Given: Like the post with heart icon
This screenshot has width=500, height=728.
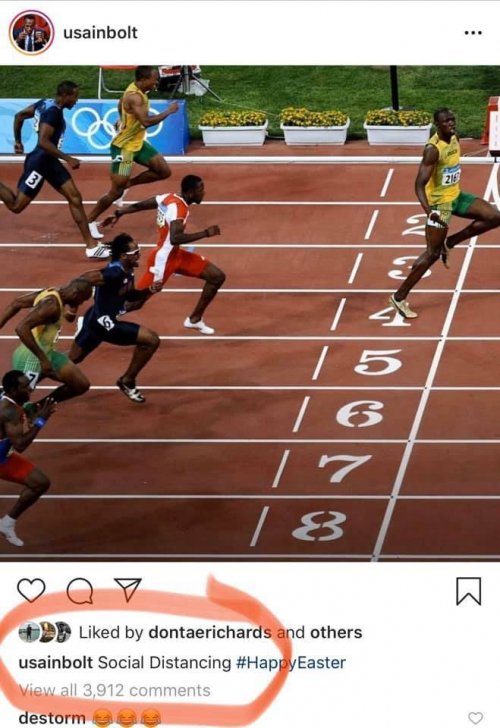Looking at the screenshot, I should [x=31, y=590].
